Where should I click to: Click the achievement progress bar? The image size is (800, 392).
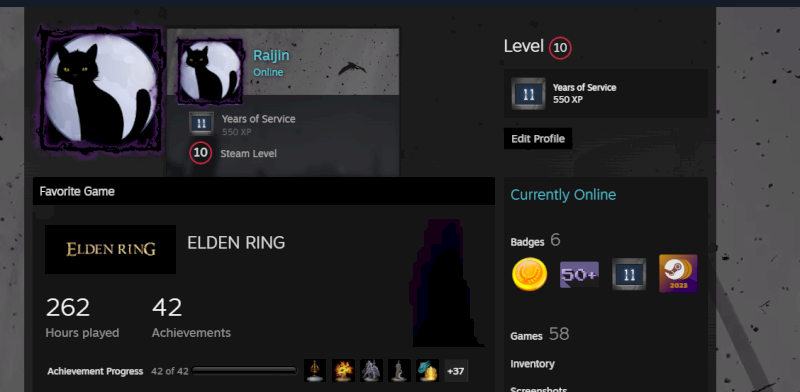click(245, 371)
